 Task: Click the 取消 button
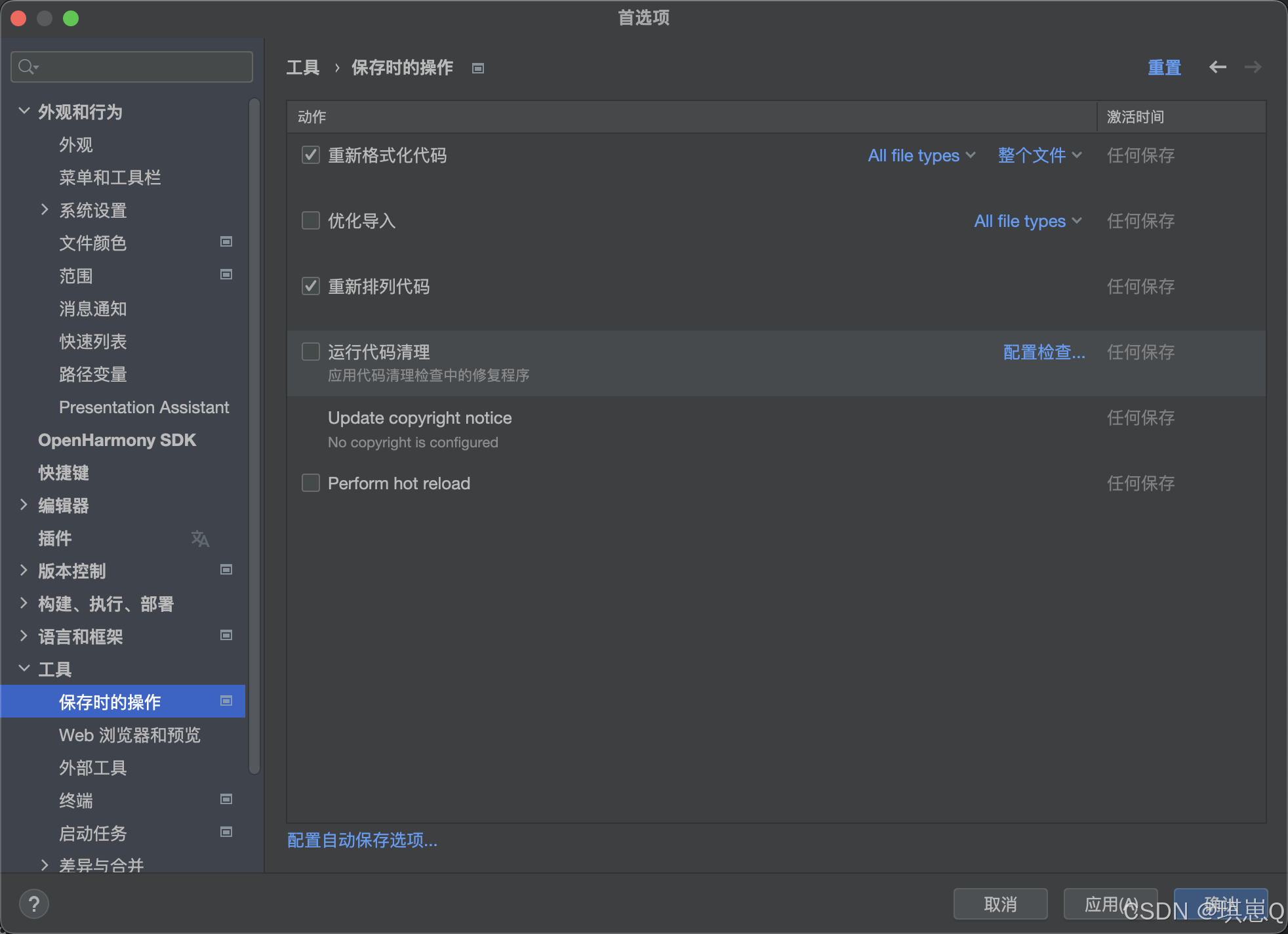coord(999,904)
